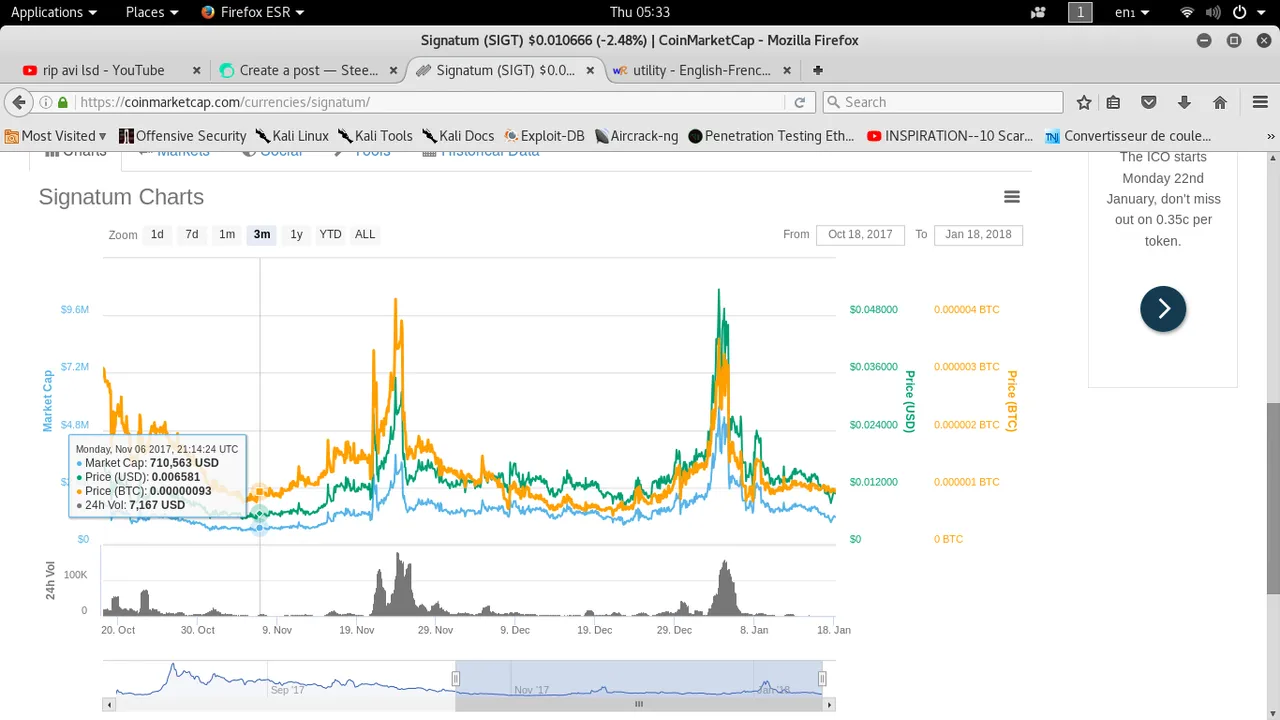Select the YTD zoom range
This screenshot has width=1280, height=720.
tap(330, 234)
